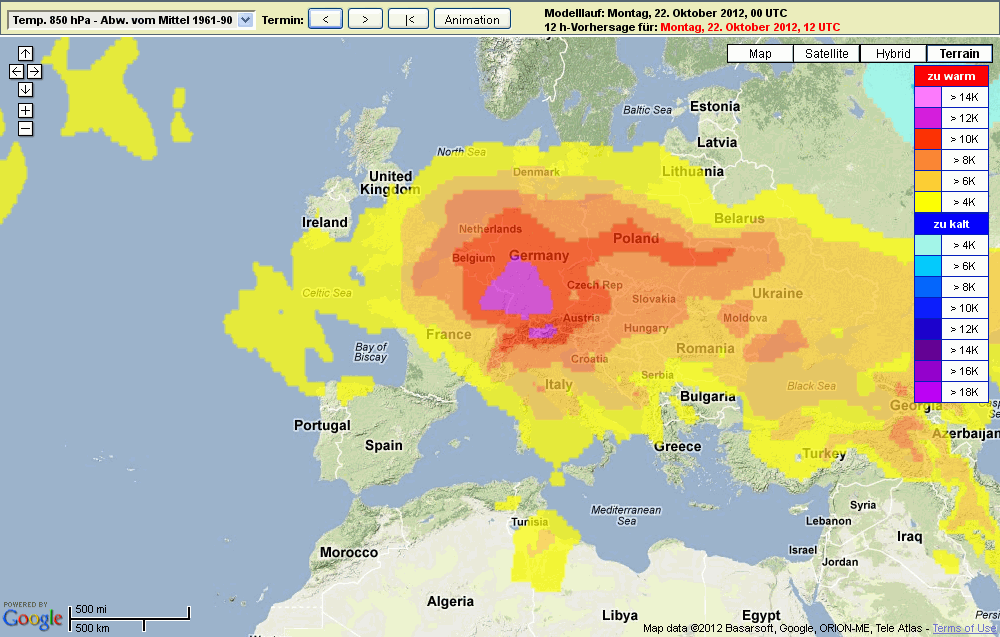The height and width of the screenshot is (637, 1000).
Task: Click the 'zu warm' legend header
Action: (951, 76)
